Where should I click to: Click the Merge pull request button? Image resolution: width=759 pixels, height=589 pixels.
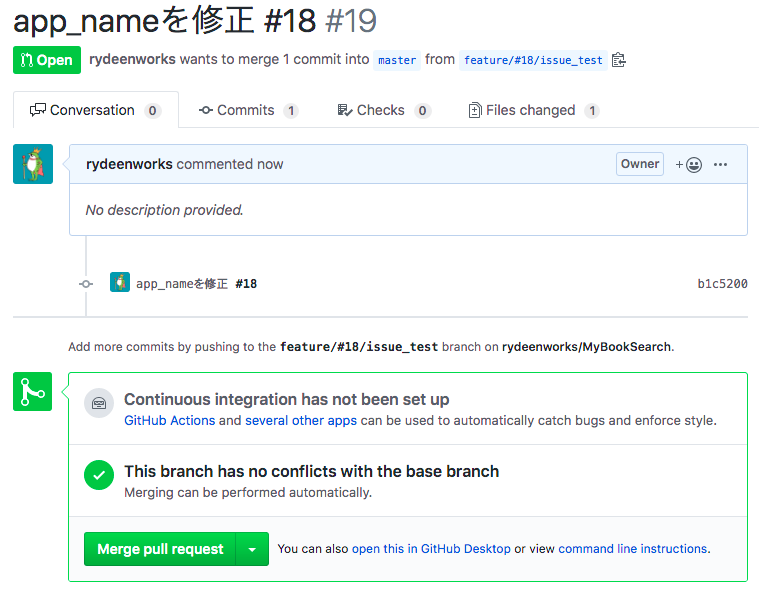coord(160,549)
